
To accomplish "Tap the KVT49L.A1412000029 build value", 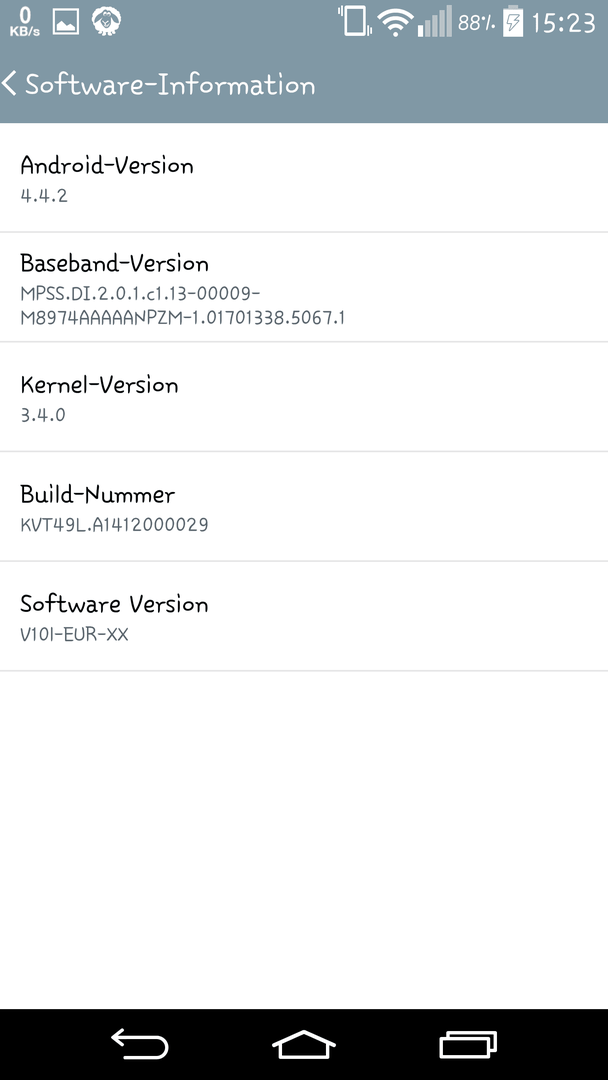I will pos(114,525).
